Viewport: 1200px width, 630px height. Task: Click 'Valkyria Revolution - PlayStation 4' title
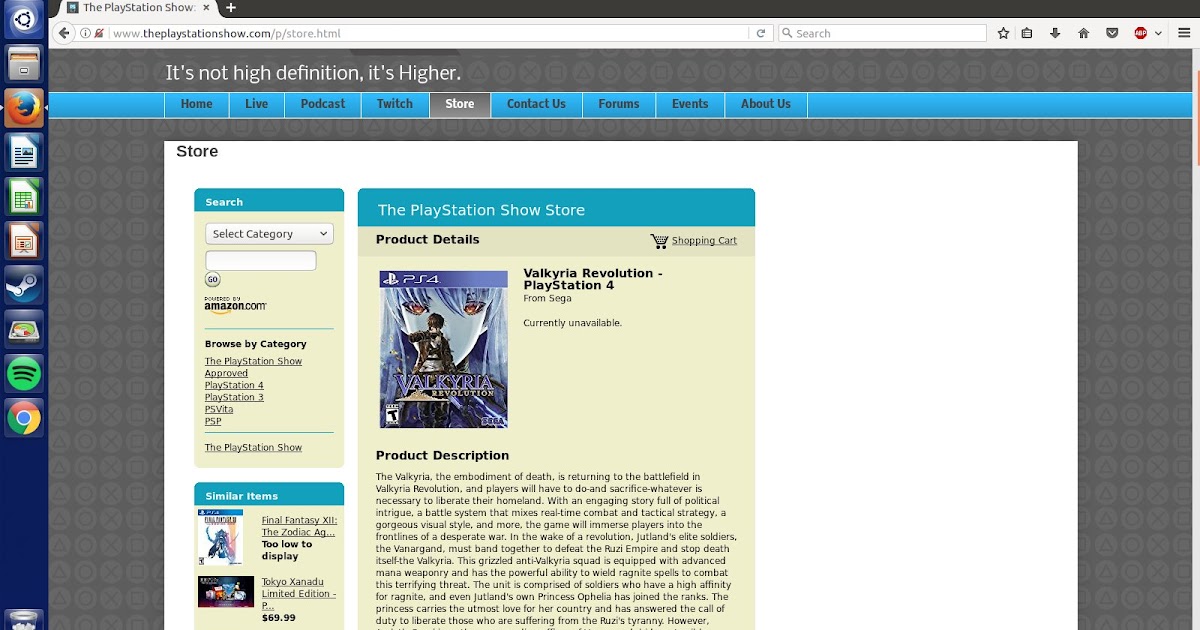point(593,279)
